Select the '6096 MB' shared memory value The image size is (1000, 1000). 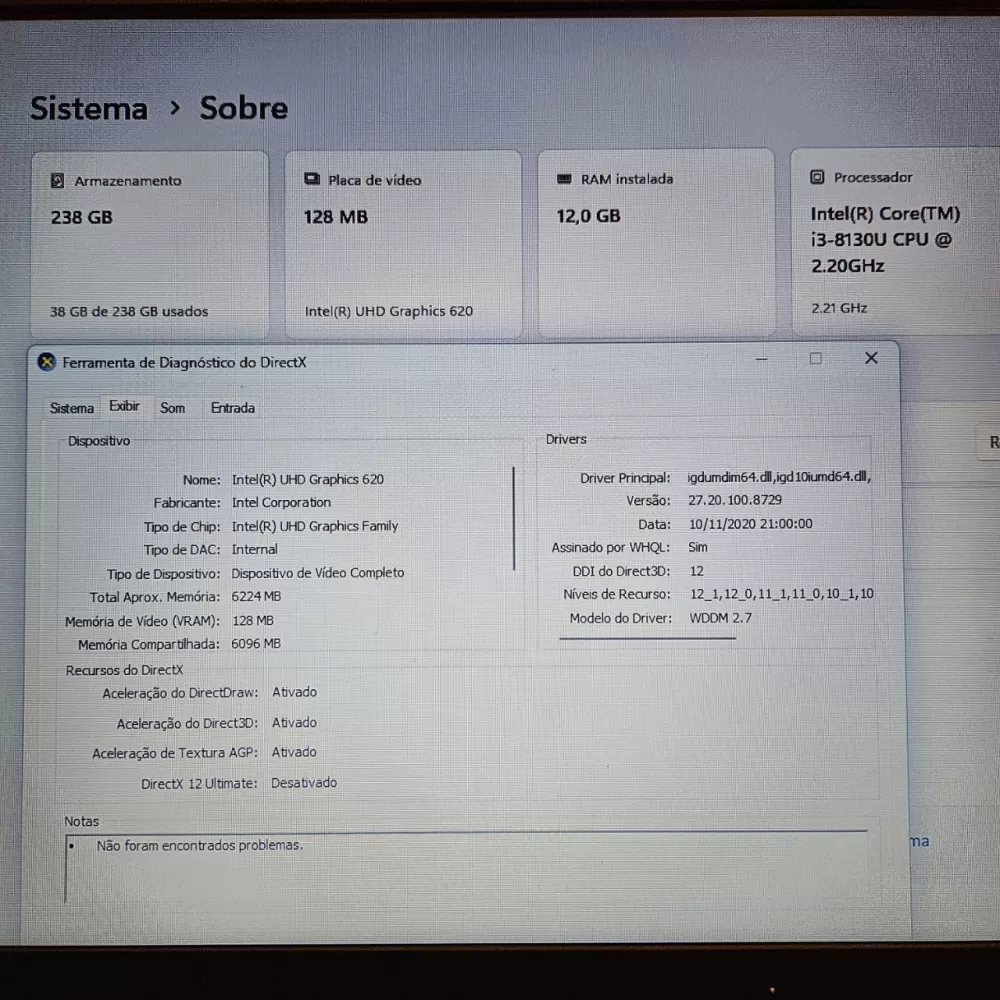click(x=256, y=644)
